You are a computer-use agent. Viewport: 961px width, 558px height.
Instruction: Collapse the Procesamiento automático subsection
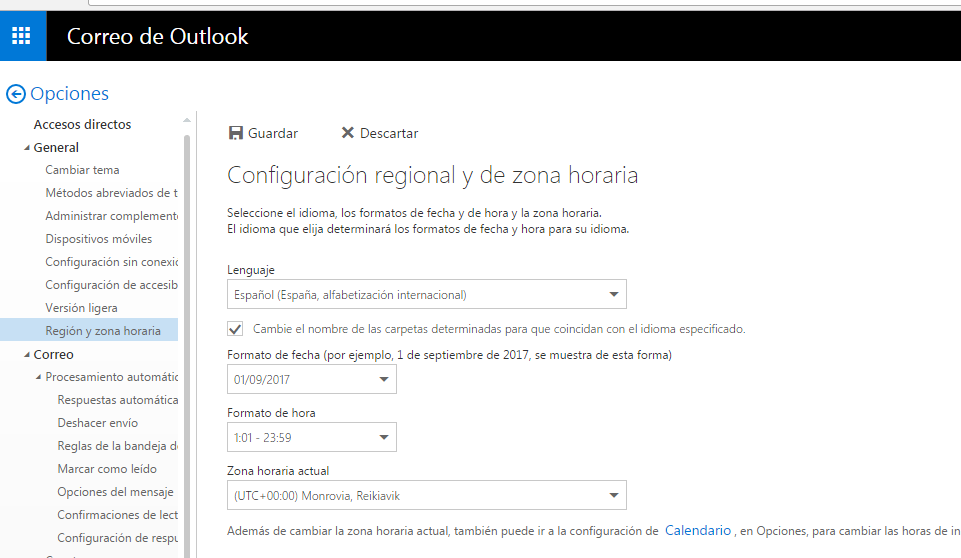(39, 377)
